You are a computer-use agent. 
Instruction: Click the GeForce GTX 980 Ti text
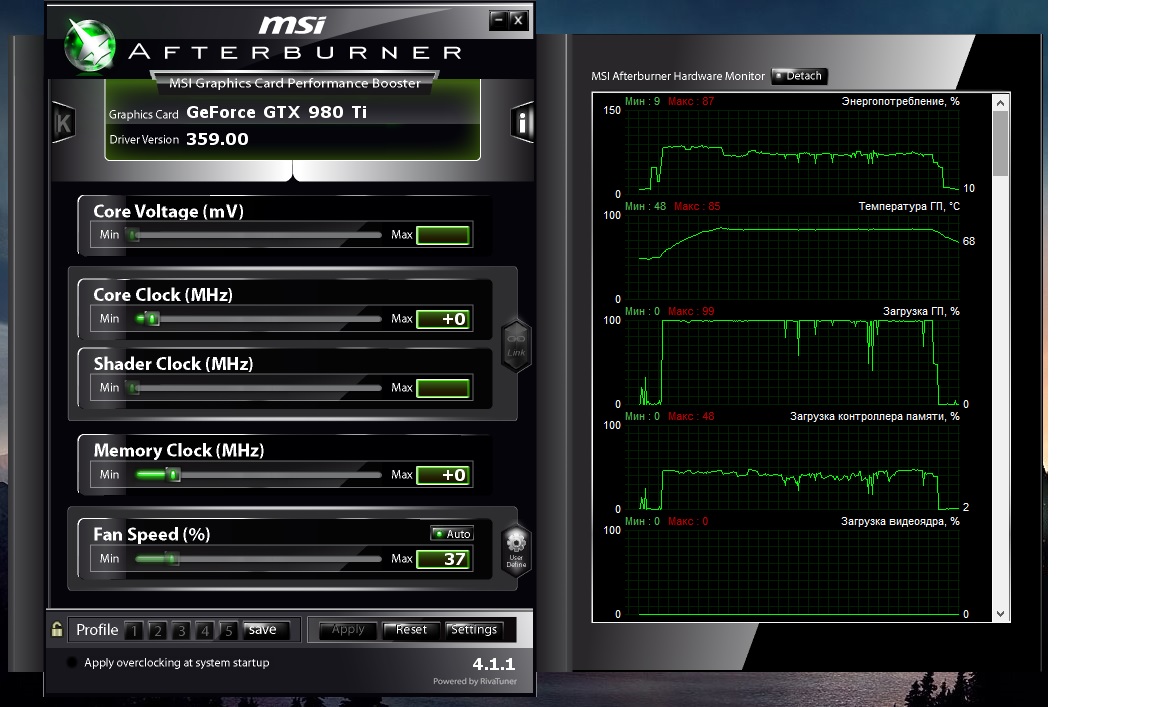[x=276, y=112]
